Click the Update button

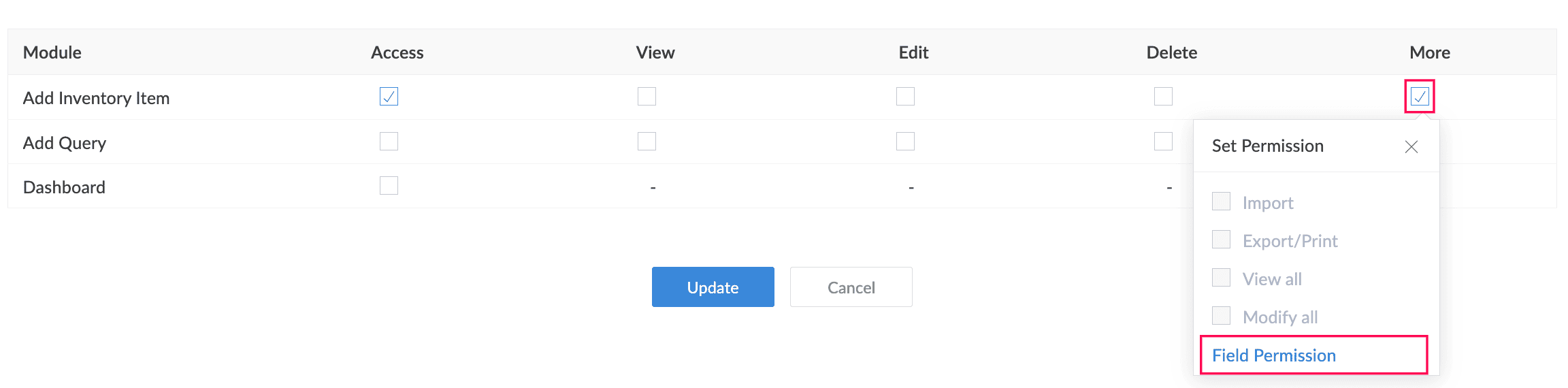(713, 287)
